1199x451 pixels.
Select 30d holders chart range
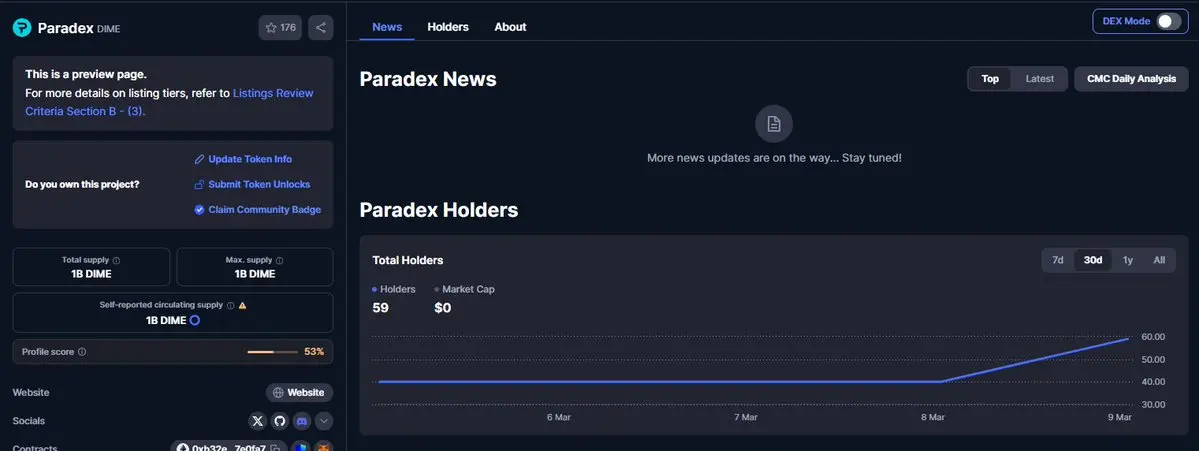[x=1093, y=260]
